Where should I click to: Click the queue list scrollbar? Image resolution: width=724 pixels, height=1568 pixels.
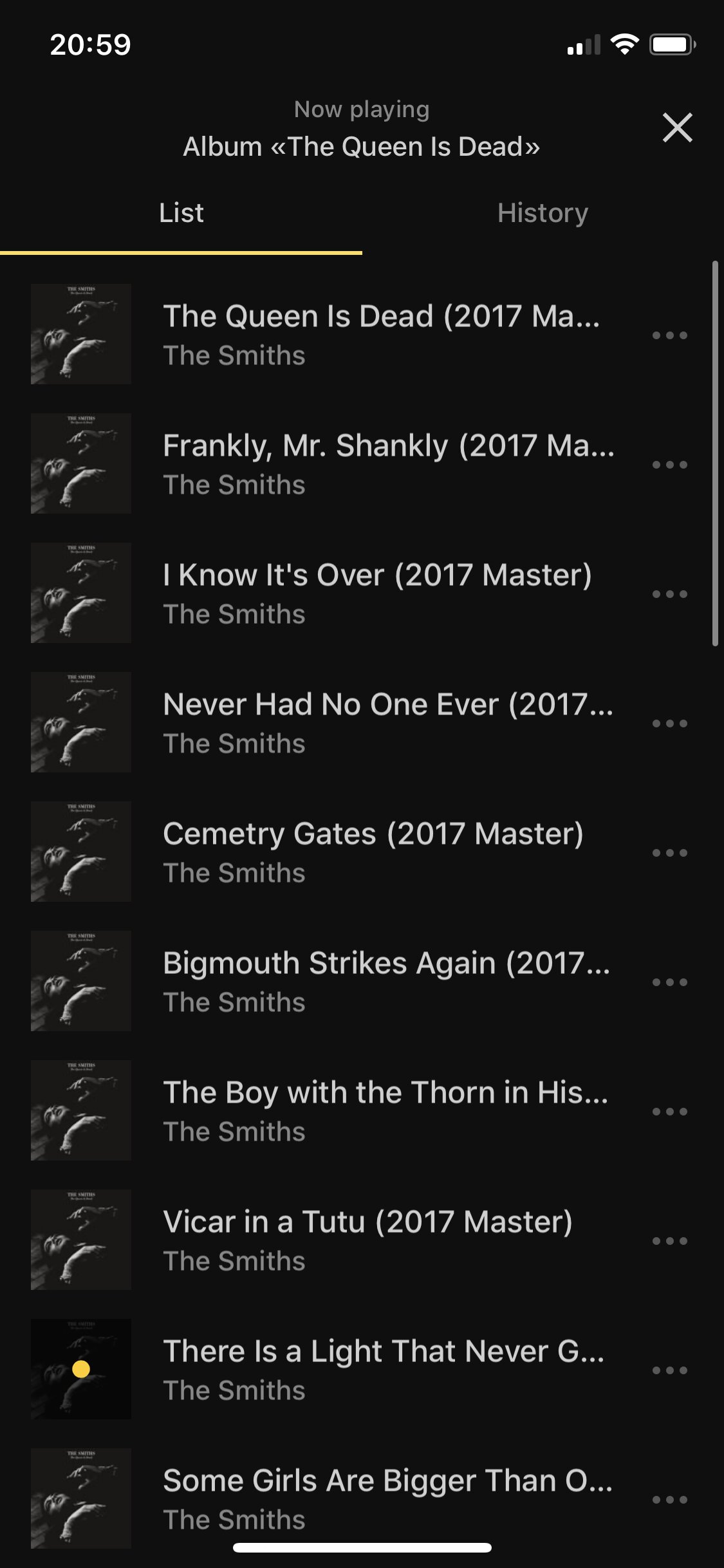[x=715, y=453]
